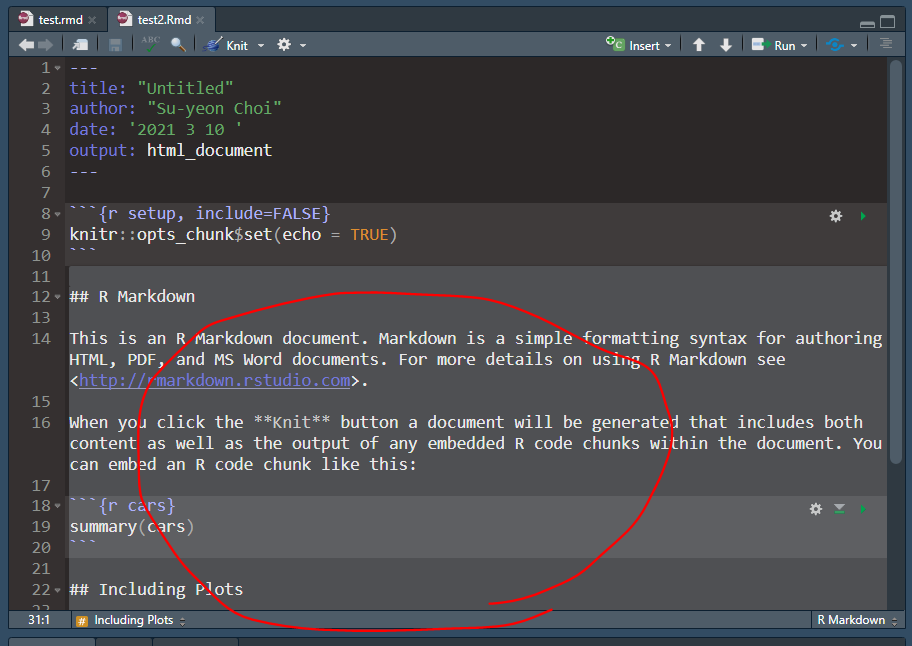The height and width of the screenshot is (646, 912).
Task: Knit the current document
Action: tap(226, 45)
